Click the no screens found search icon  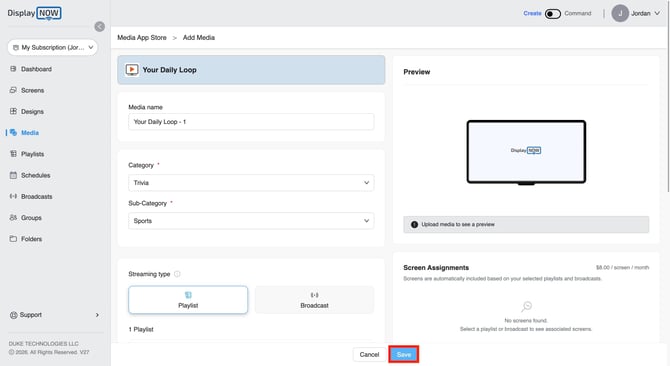pos(526,306)
